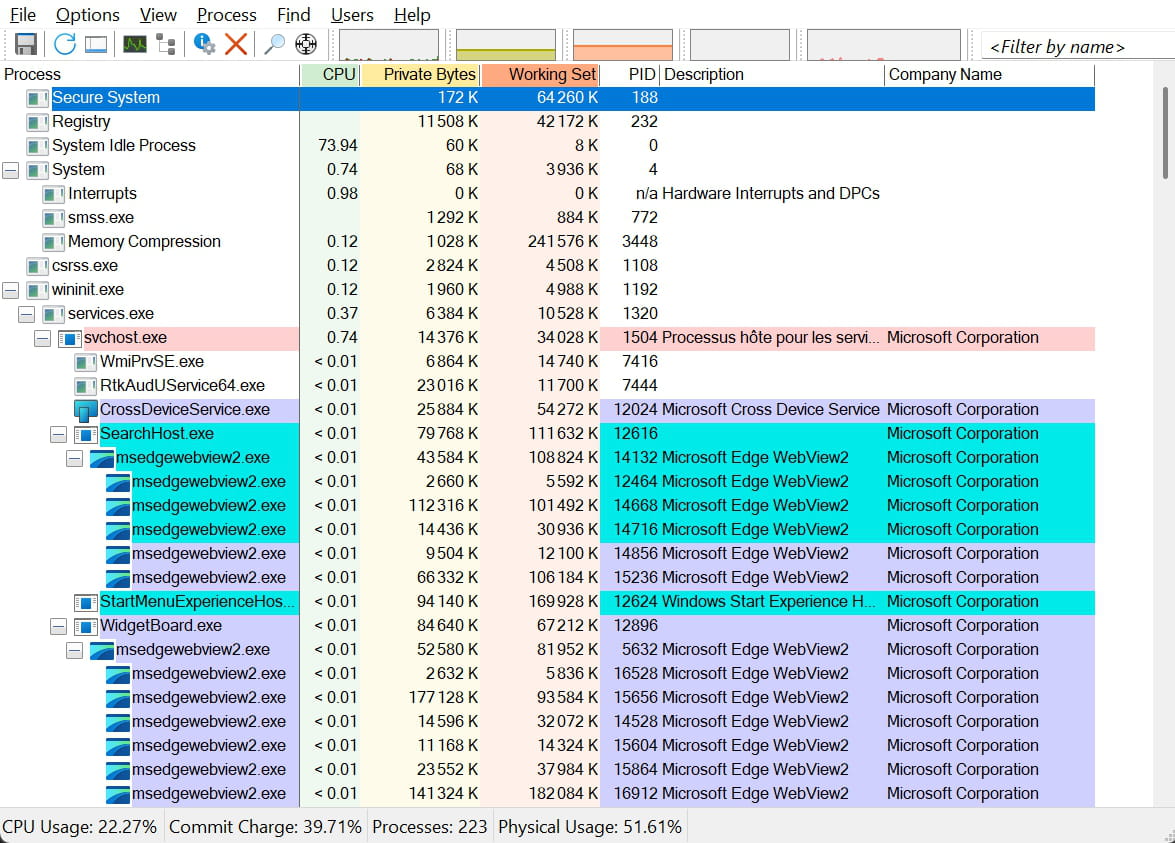Sort by the Working Set column header
Screen dimensions: 1175x843
(x=540, y=74)
